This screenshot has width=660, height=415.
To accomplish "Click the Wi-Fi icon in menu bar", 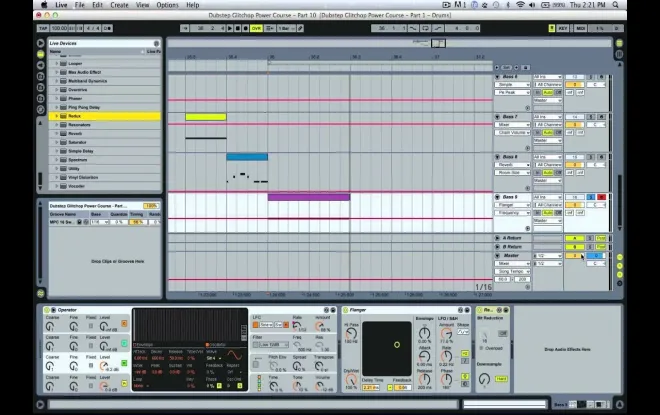I will tap(520, 5).
